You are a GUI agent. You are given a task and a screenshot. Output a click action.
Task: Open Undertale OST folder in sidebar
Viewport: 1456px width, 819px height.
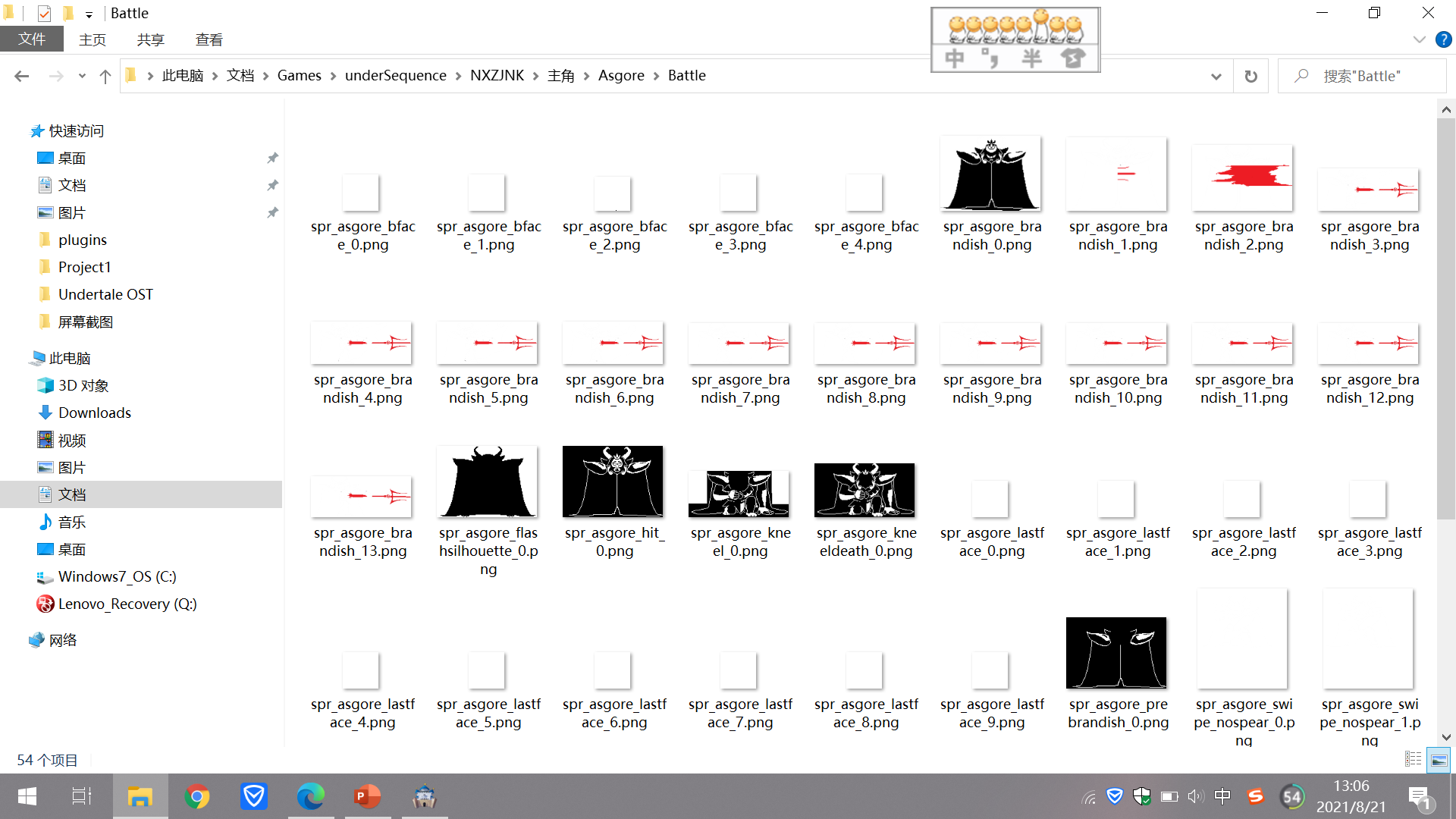pos(105,294)
